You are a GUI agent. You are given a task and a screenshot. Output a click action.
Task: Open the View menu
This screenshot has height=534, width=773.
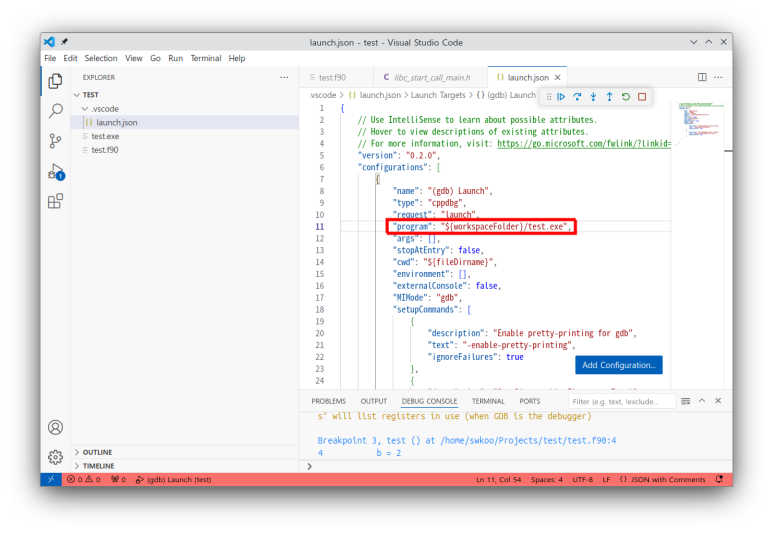134,58
